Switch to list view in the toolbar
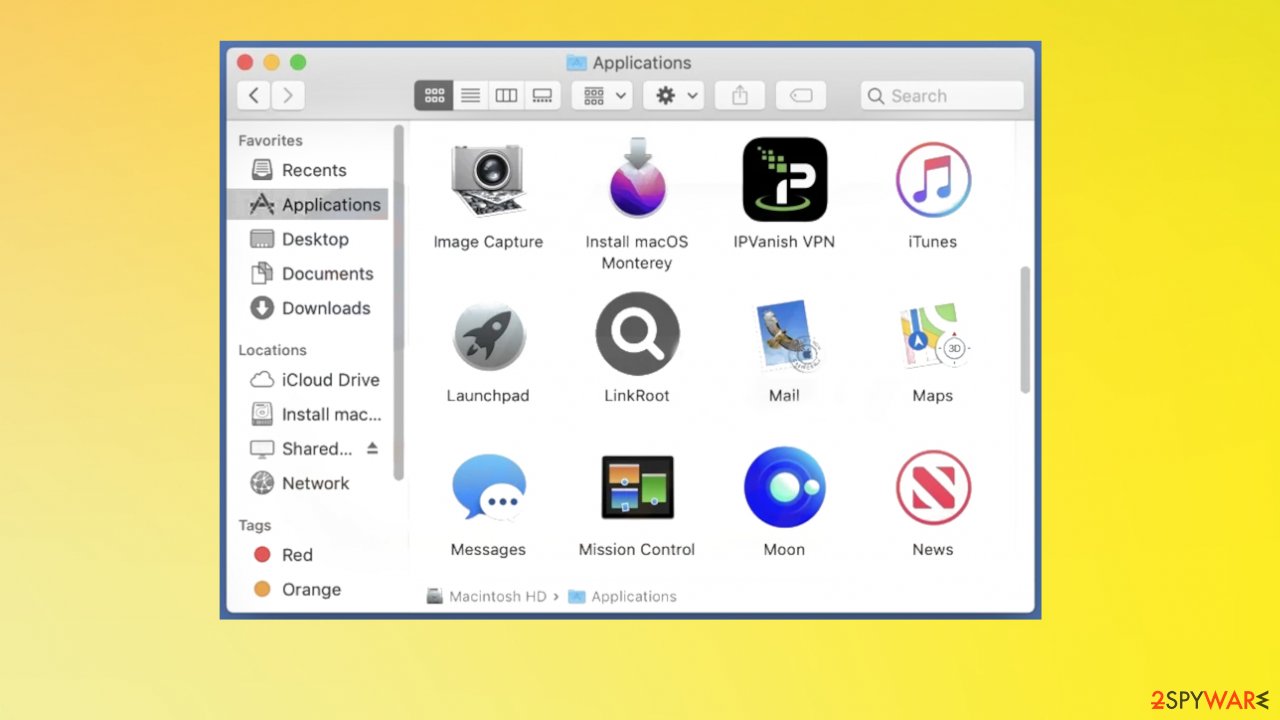This screenshot has width=1280, height=720. point(470,95)
